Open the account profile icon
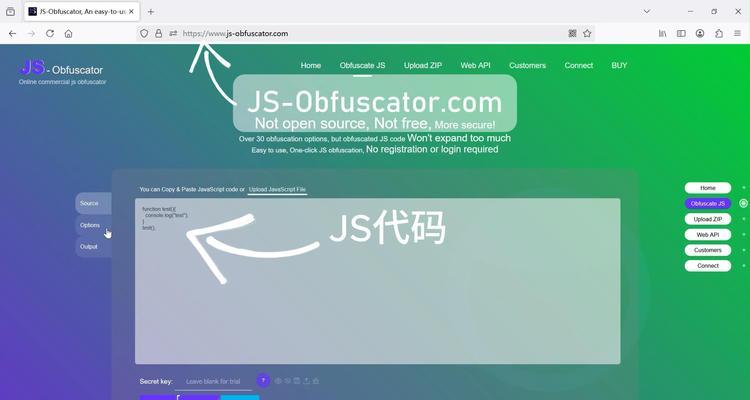Viewport: 750px width, 400px height. click(x=700, y=33)
